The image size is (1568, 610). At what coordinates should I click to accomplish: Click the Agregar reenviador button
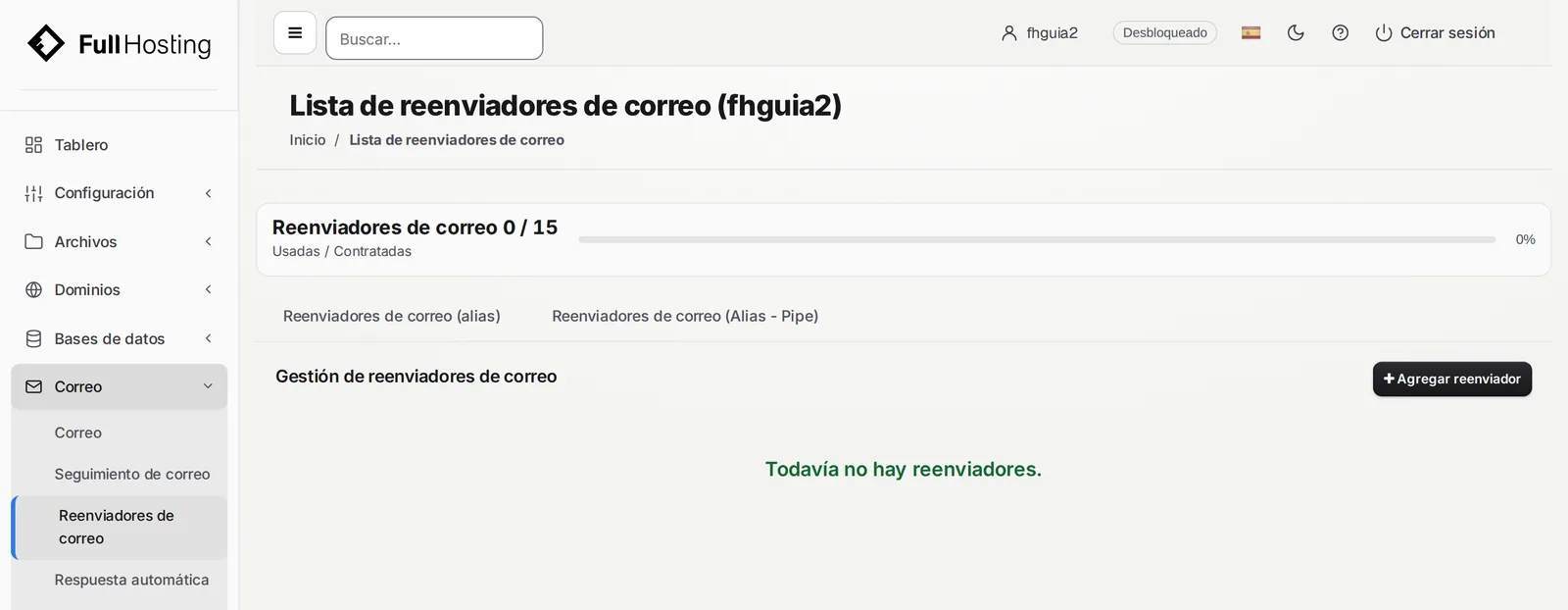click(x=1452, y=380)
